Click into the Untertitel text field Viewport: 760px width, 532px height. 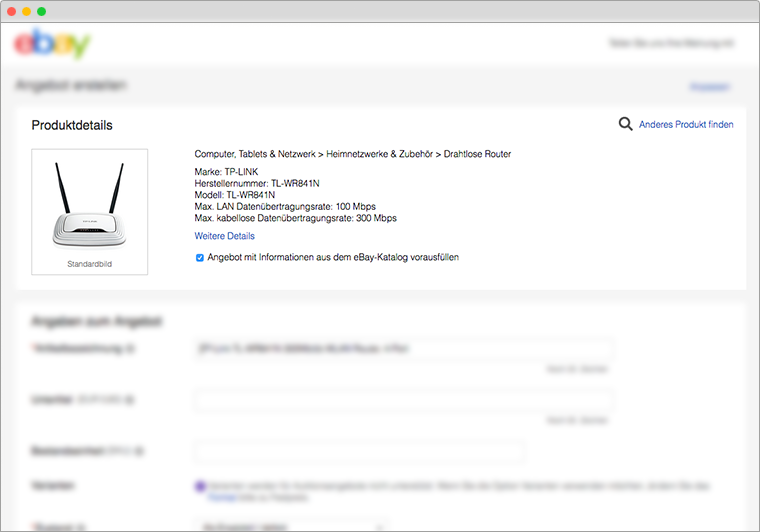coord(403,400)
